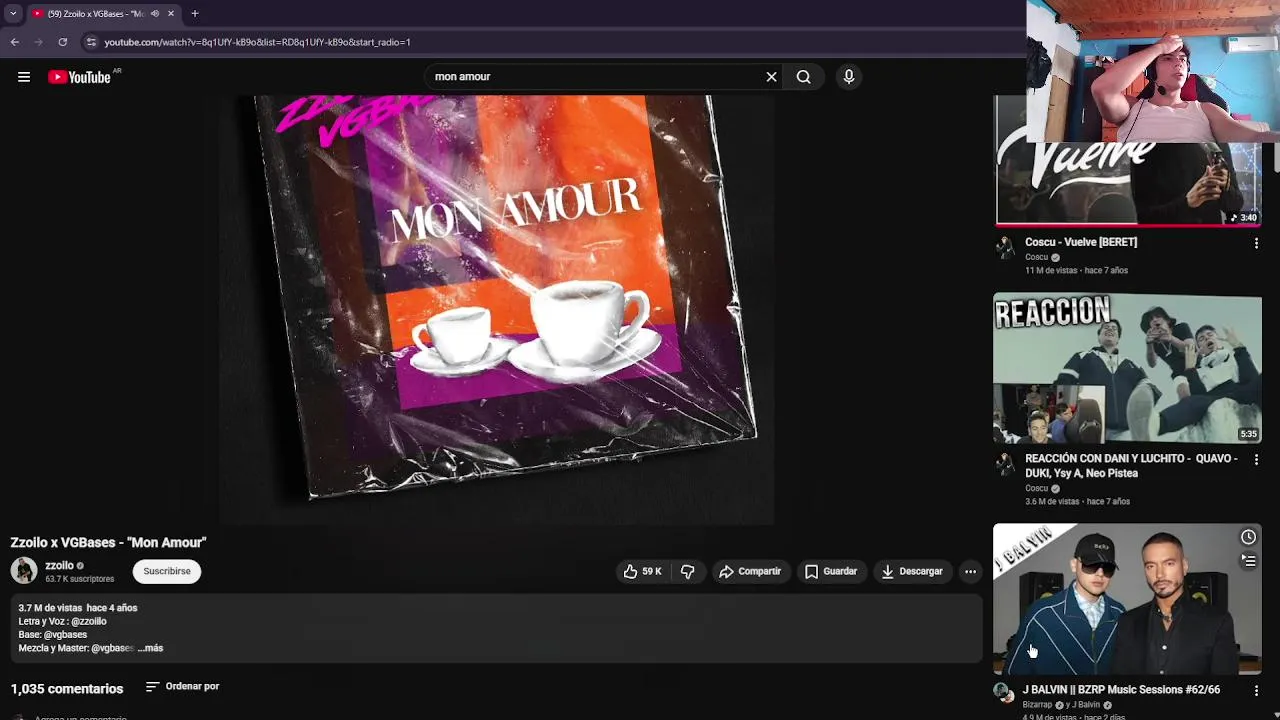The width and height of the screenshot is (1280, 720).
Task: Click the "3.7 M de vistas" text
Action: (50, 608)
